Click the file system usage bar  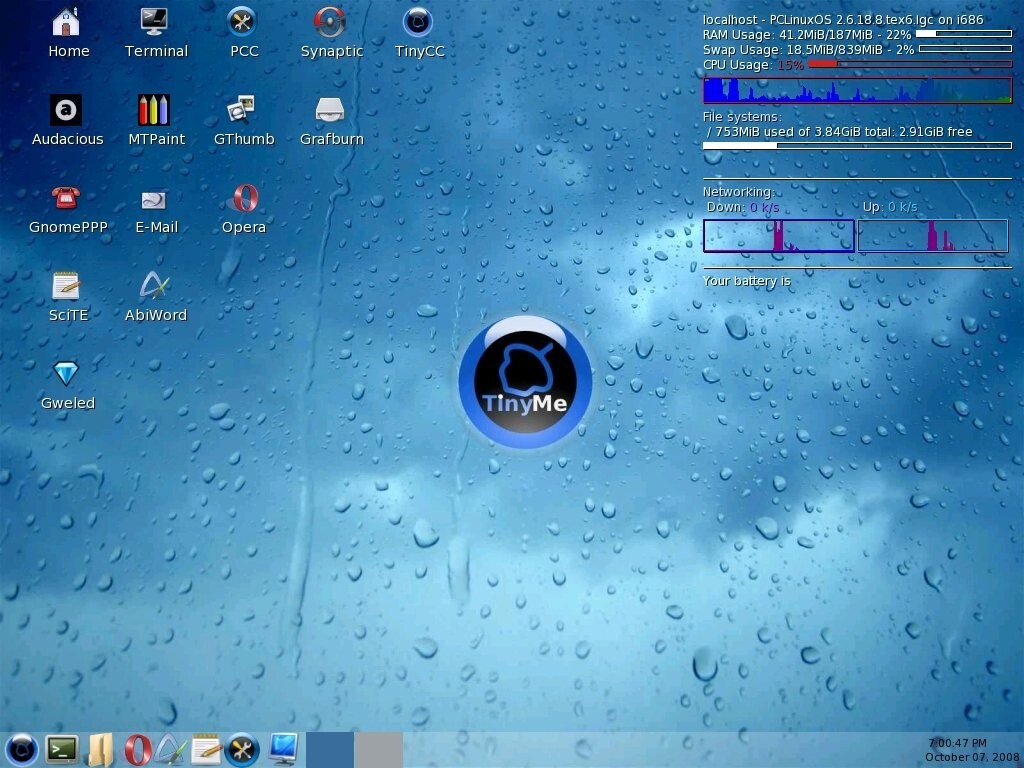(857, 146)
